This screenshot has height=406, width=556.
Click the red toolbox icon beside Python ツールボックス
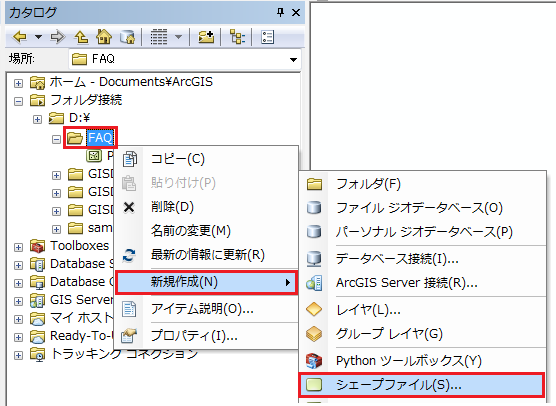(x=314, y=361)
